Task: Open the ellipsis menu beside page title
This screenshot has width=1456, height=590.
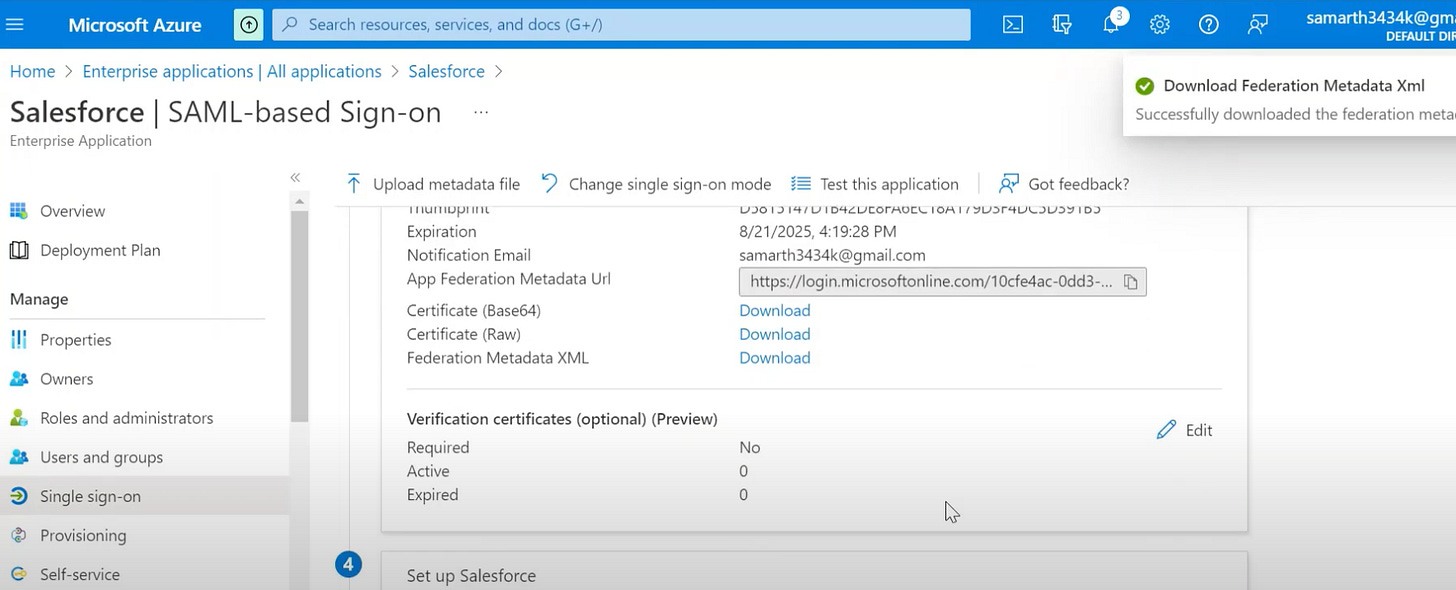Action: [x=481, y=113]
